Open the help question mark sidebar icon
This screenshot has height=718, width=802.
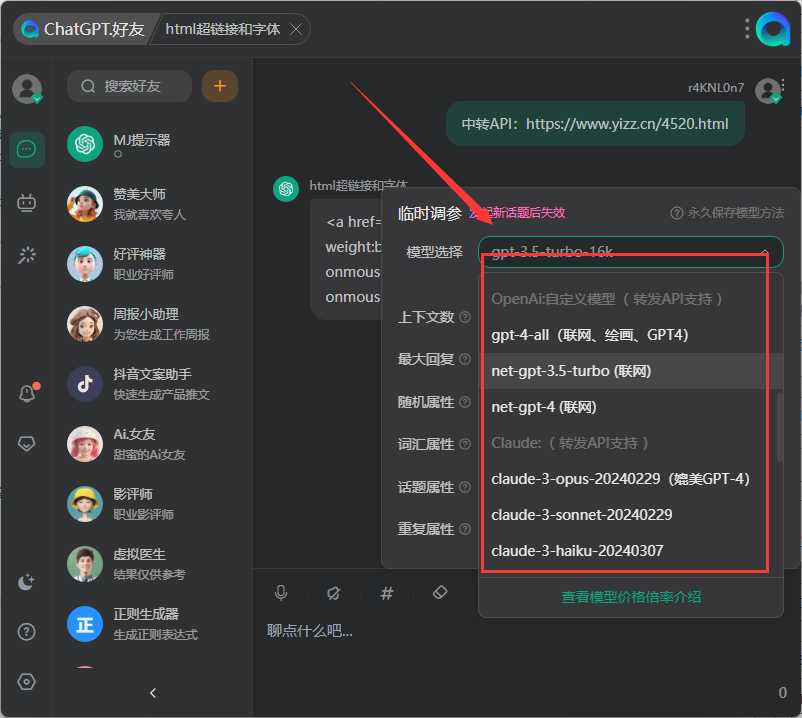pyautogui.click(x=27, y=632)
